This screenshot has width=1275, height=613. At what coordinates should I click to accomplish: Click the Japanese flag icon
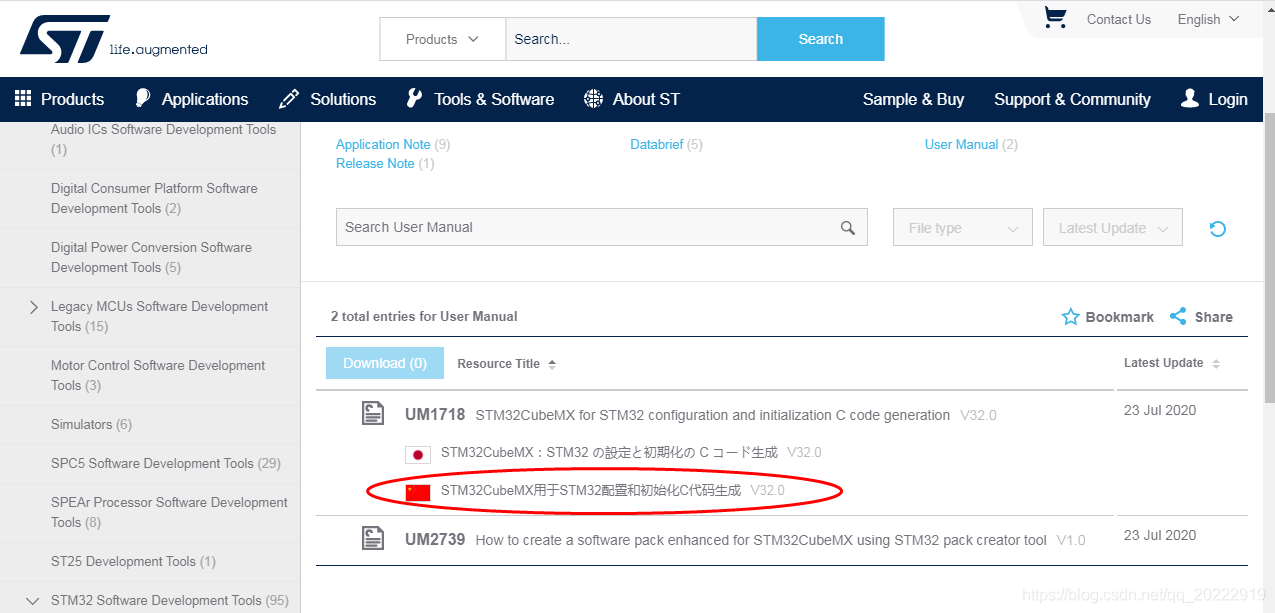(418, 454)
